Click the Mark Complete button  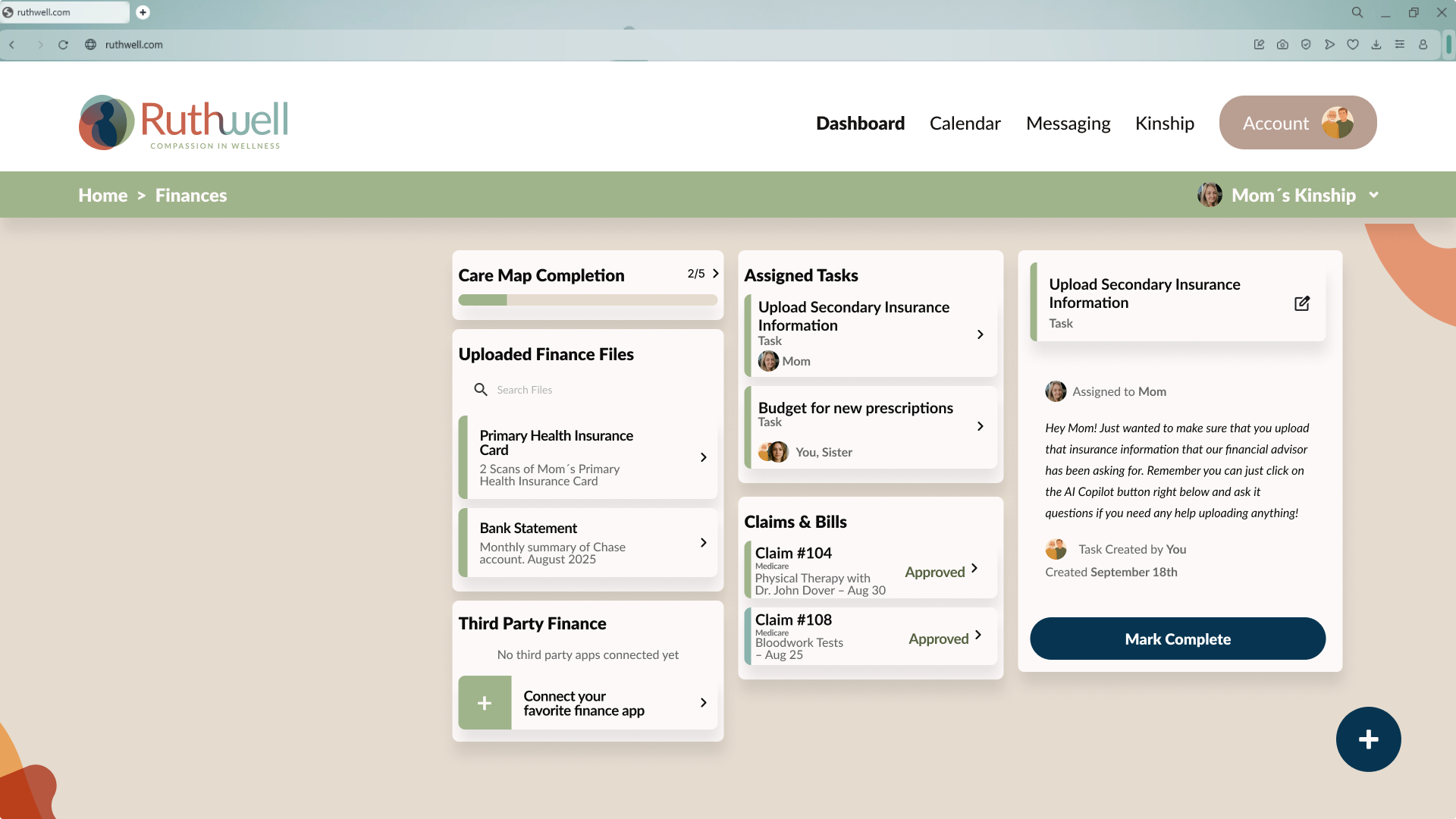[x=1178, y=639]
